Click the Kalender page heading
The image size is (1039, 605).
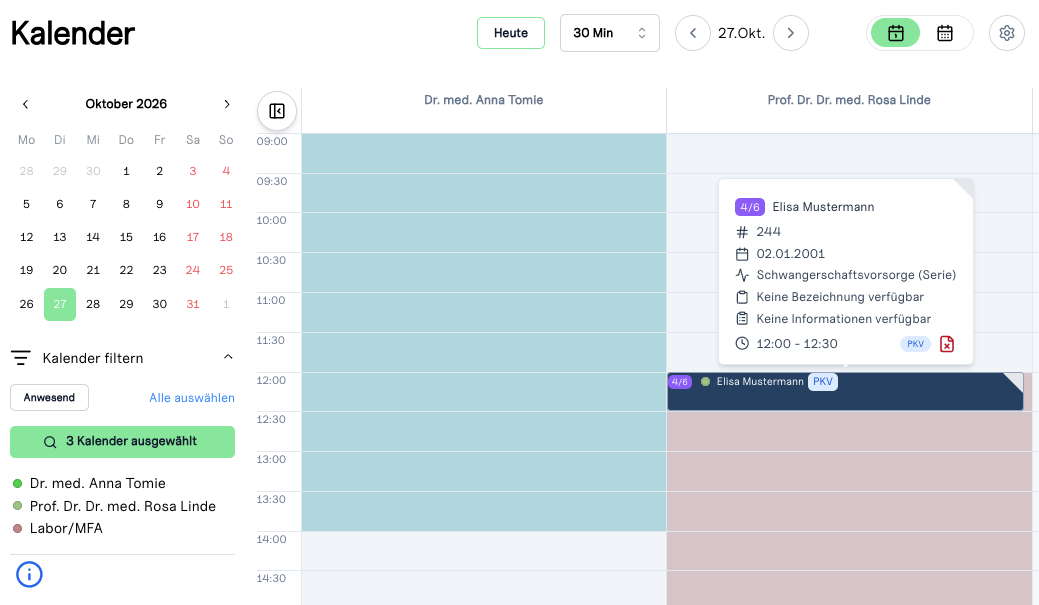tap(73, 33)
